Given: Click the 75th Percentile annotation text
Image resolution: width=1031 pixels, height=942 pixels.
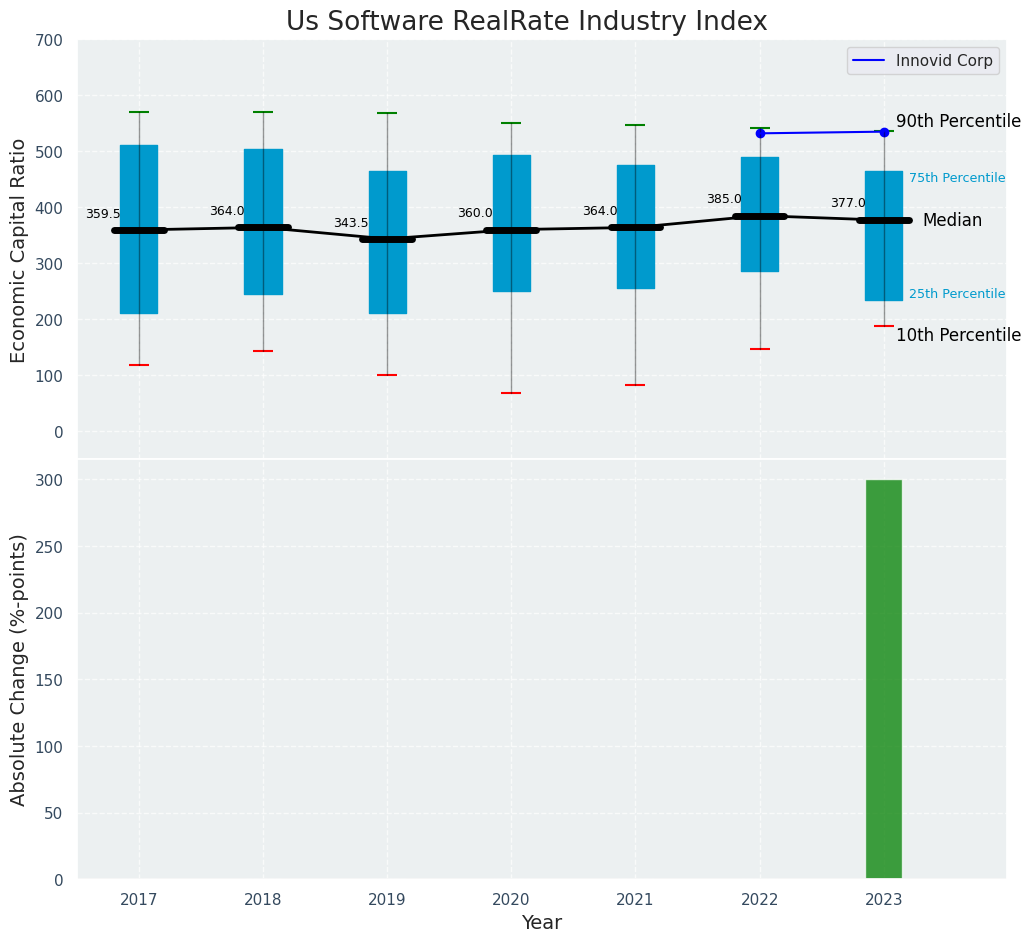Looking at the screenshot, I should [957, 178].
